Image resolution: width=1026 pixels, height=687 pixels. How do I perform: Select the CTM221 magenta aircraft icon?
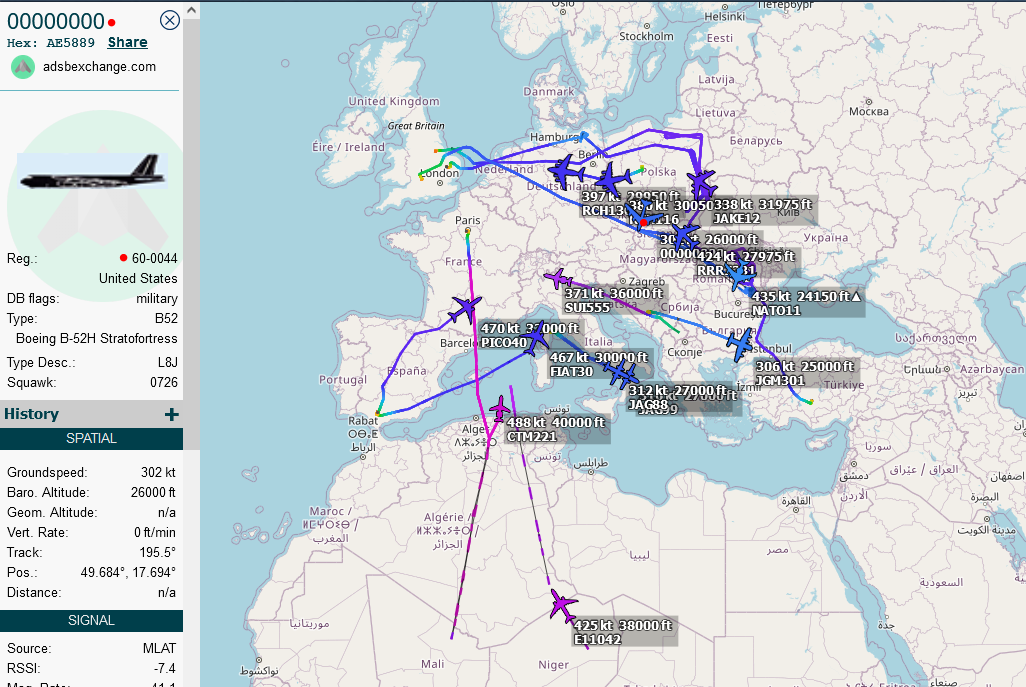coord(501,409)
